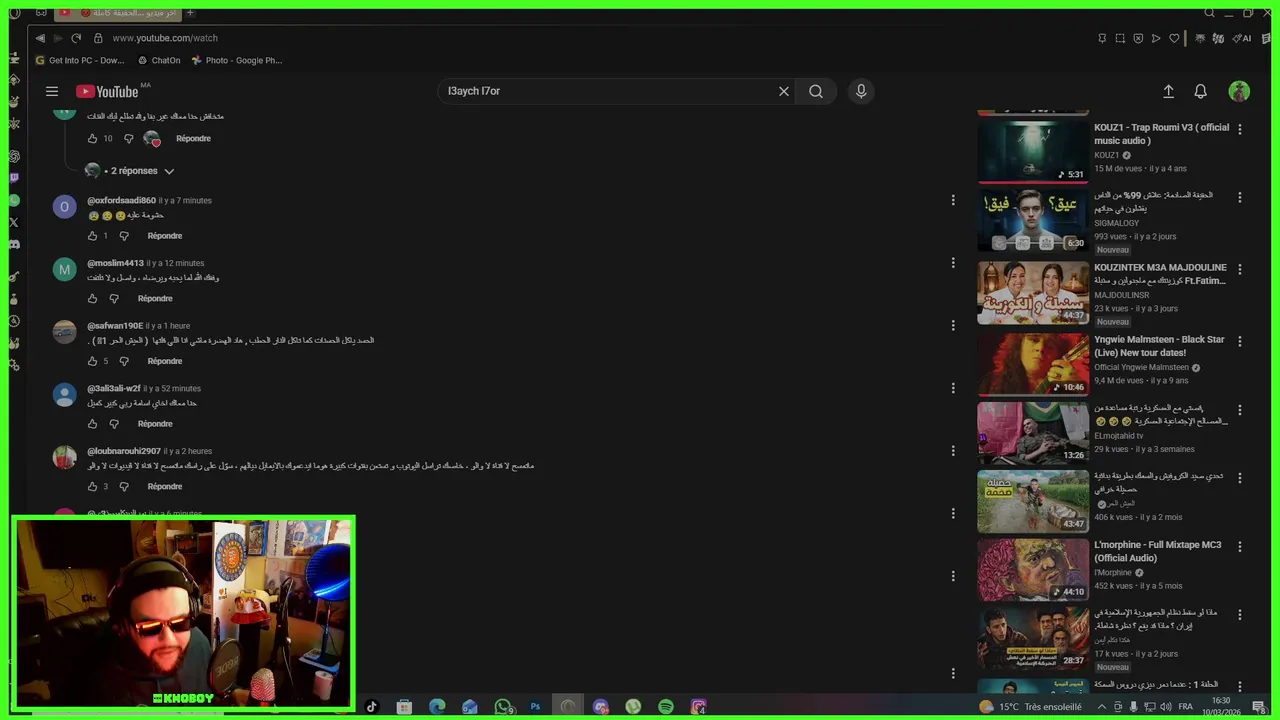Screen dimensions: 1280x720
Task: Open a new browser tab with plus
Action: (190, 13)
